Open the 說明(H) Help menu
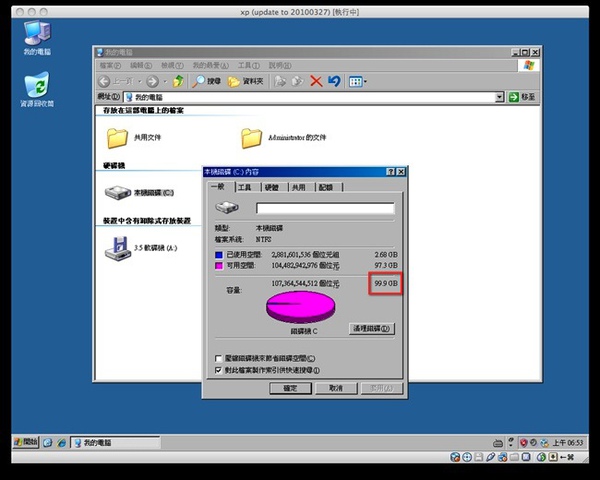Screen dimensions: 600x480 pyautogui.click(x=280, y=65)
